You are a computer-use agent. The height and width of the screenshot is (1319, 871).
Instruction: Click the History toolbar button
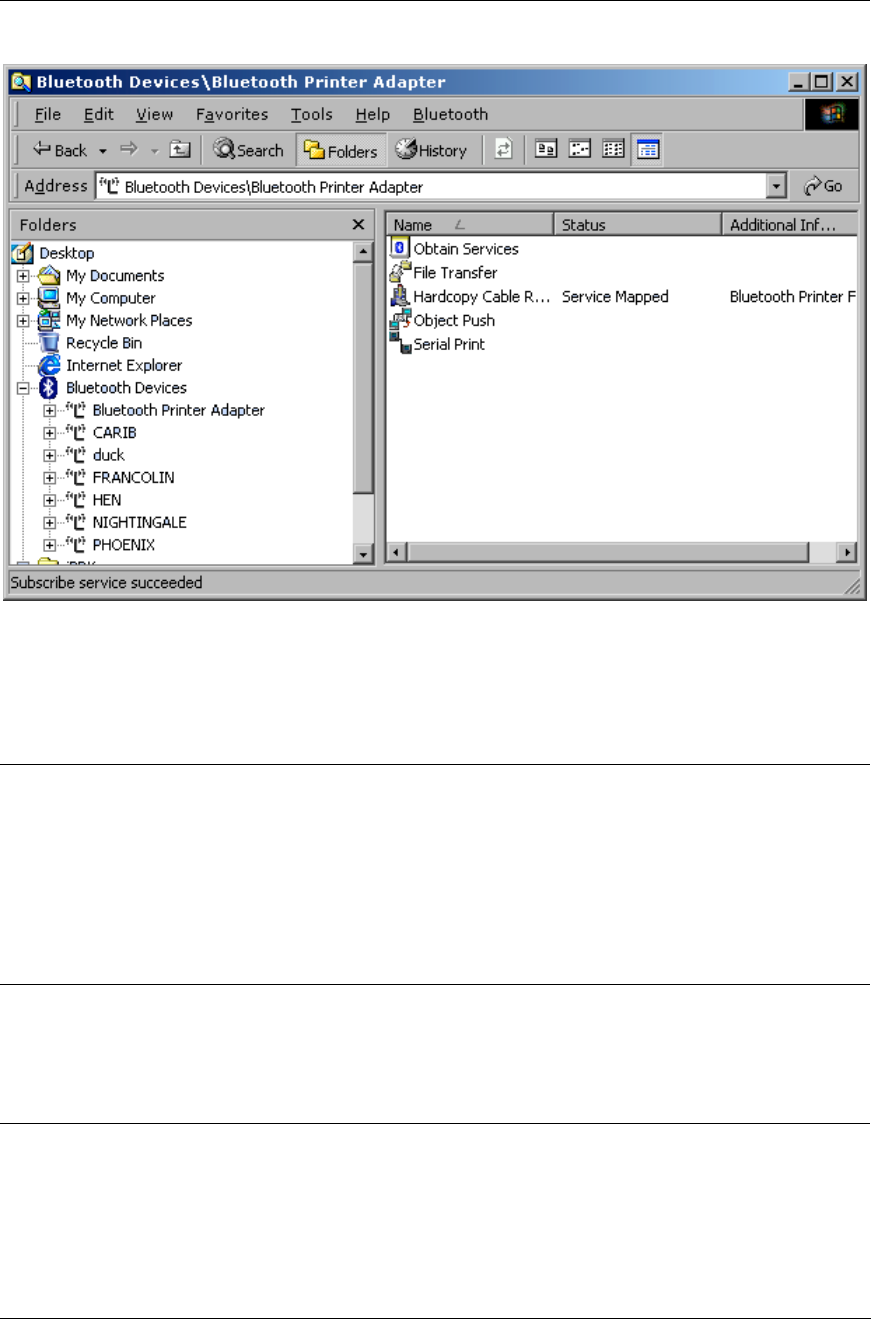coord(431,150)
